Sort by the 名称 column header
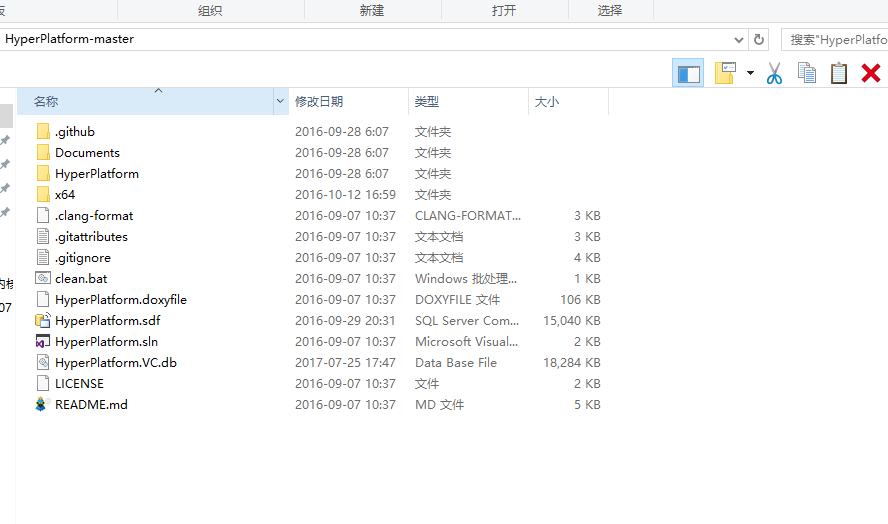 (x=146, y=101)
